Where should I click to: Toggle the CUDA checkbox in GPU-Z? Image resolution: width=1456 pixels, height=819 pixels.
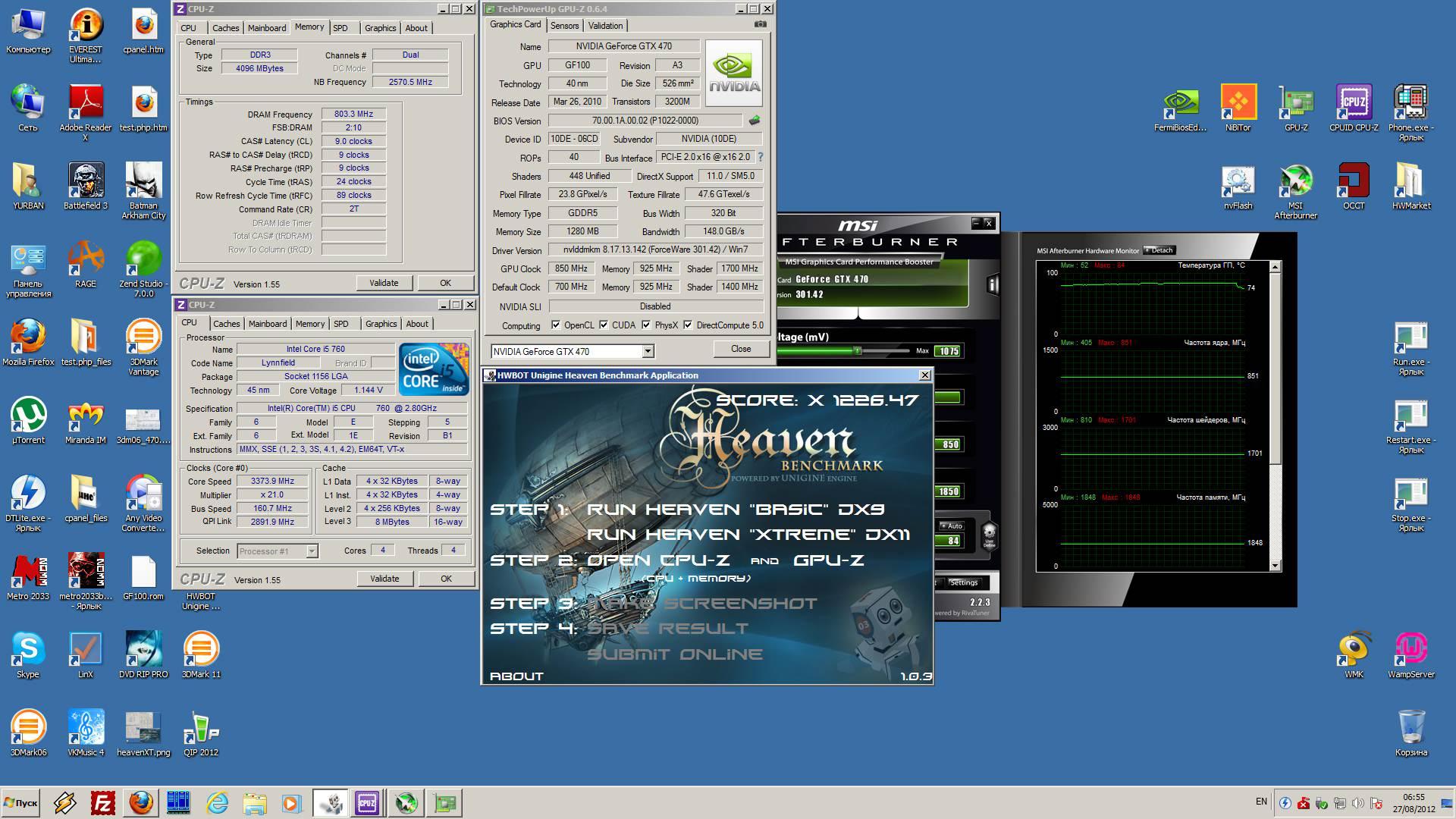(x=604, y=325)
